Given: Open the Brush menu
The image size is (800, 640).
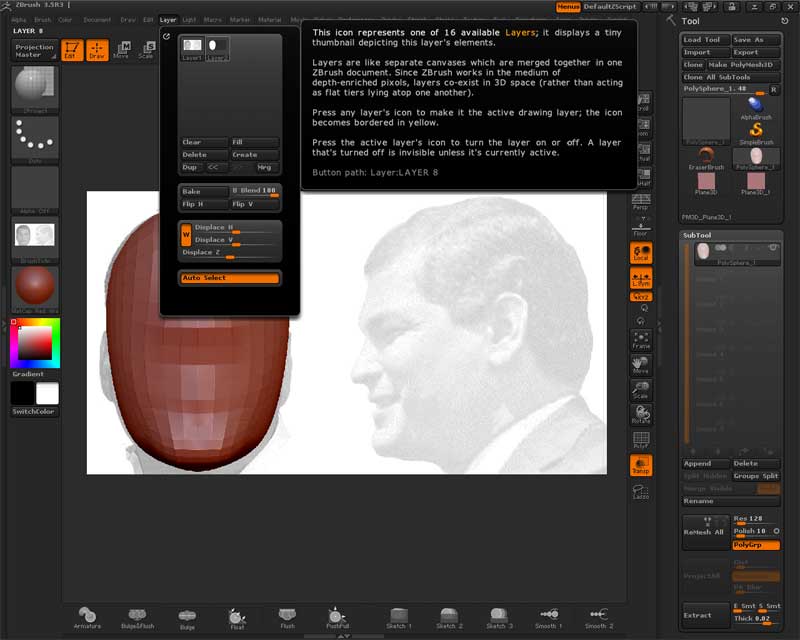Looking at the screenshot, I should 42,20.
